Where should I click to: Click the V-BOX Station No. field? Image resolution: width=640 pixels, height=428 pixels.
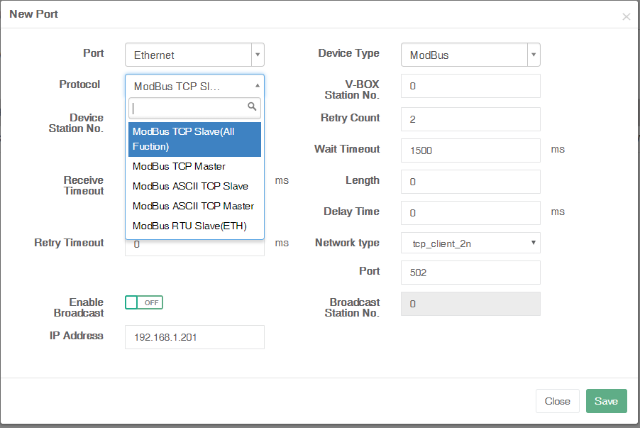pos(471,86)
